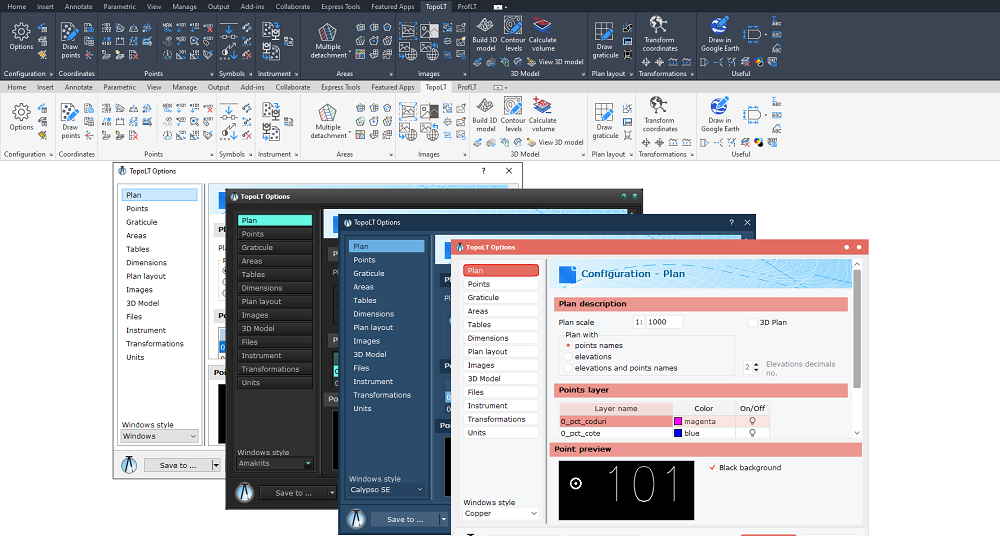Click Draw in Google Earth, light ribbon
The width and height of the screenshot is (1000, 536).
[720, 115]
